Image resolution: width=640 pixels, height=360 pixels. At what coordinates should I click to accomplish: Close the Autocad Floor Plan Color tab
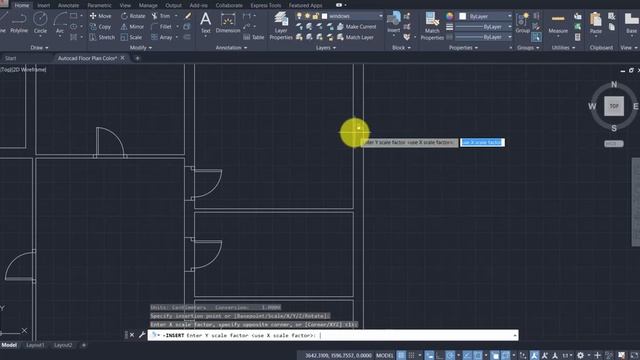point(122,58)
